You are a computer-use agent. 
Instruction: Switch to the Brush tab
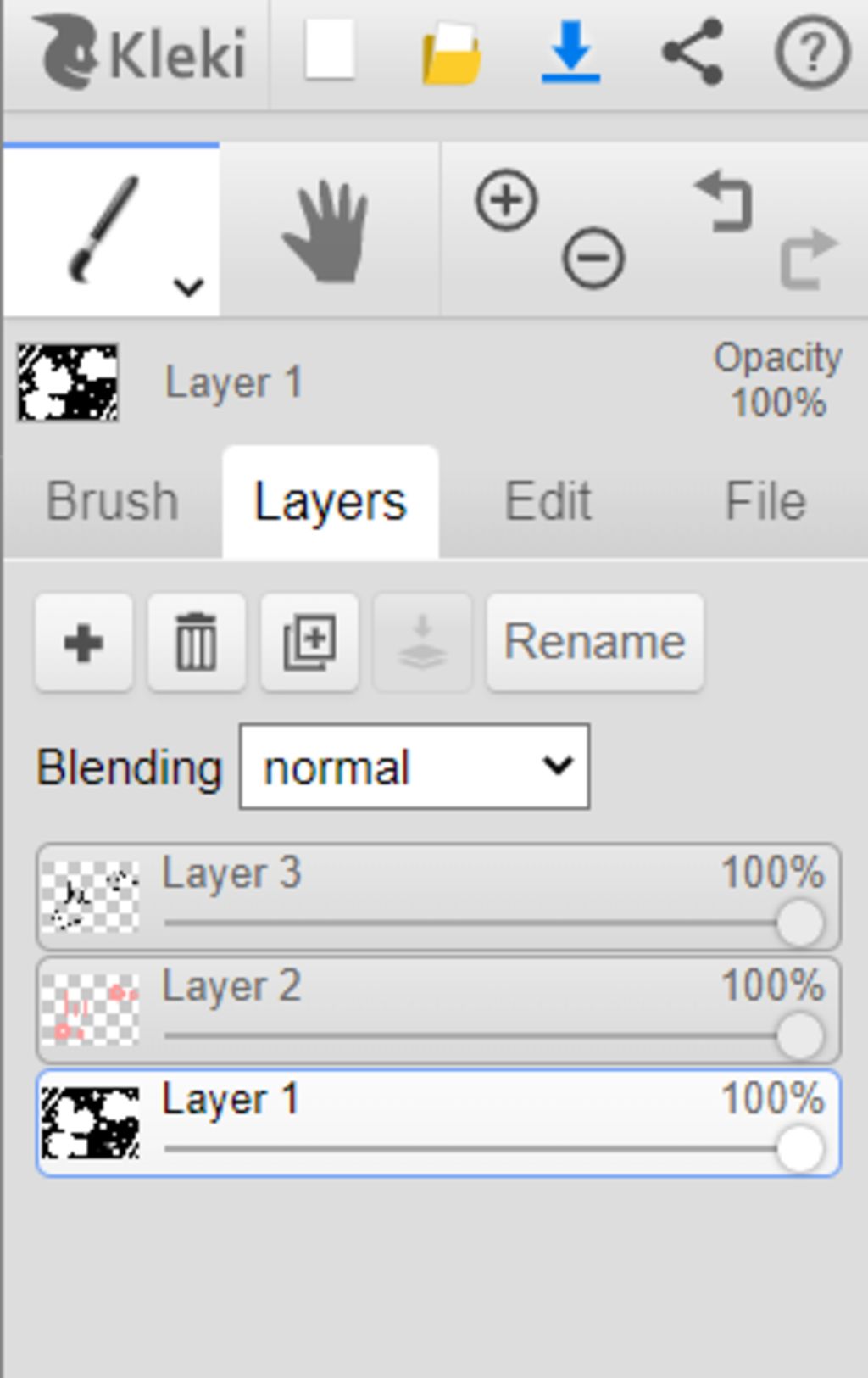click(x=113, y=502)
